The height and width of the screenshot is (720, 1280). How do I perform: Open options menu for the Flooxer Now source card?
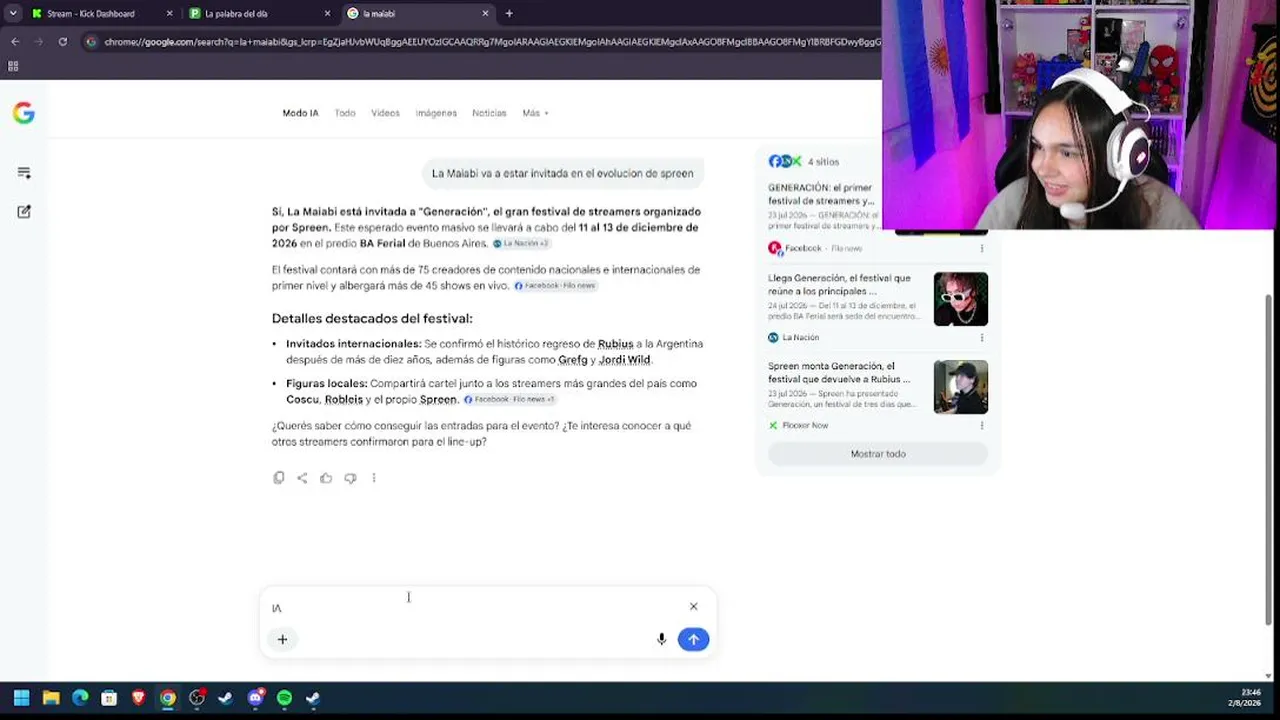pyautogui.click(x=982, y=426)
